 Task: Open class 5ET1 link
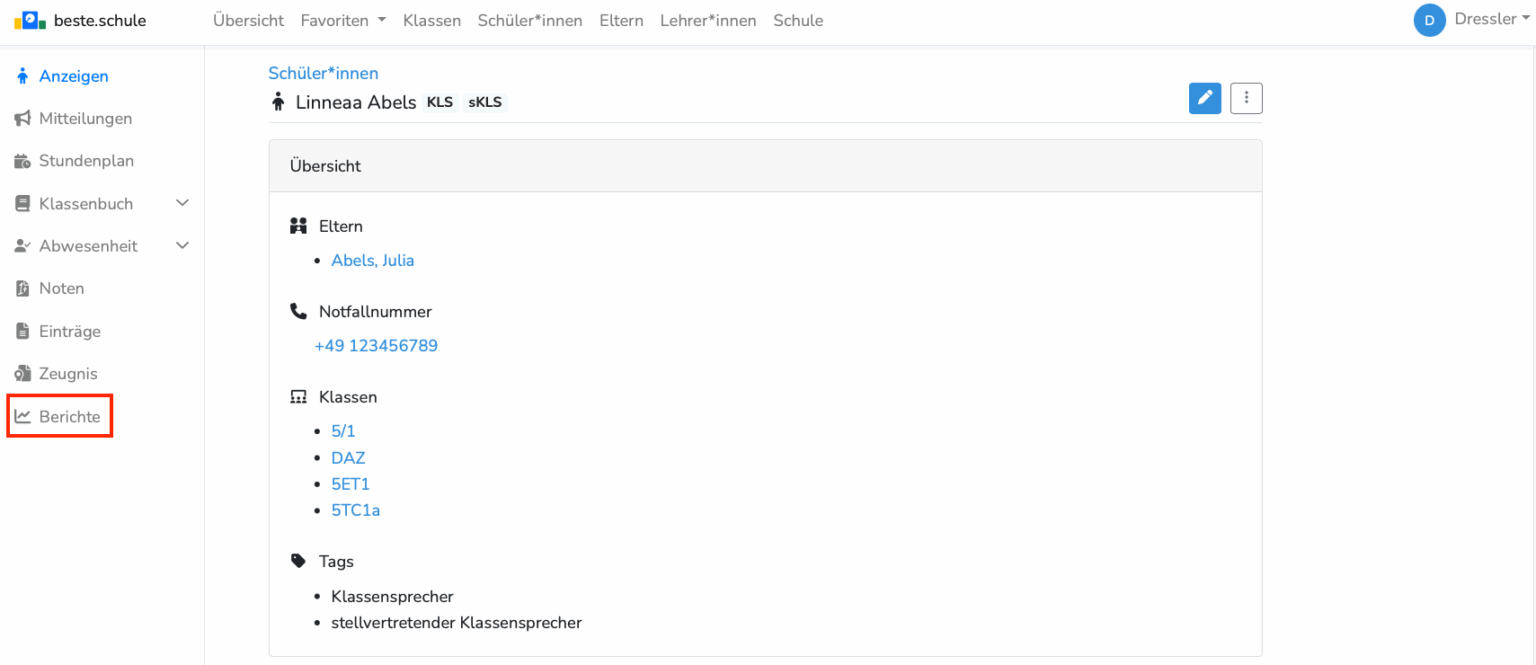(x=350, y=484)
